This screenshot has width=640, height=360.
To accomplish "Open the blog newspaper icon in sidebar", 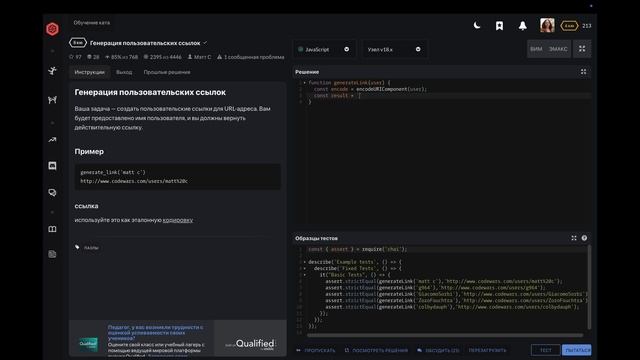I will 52,254.
